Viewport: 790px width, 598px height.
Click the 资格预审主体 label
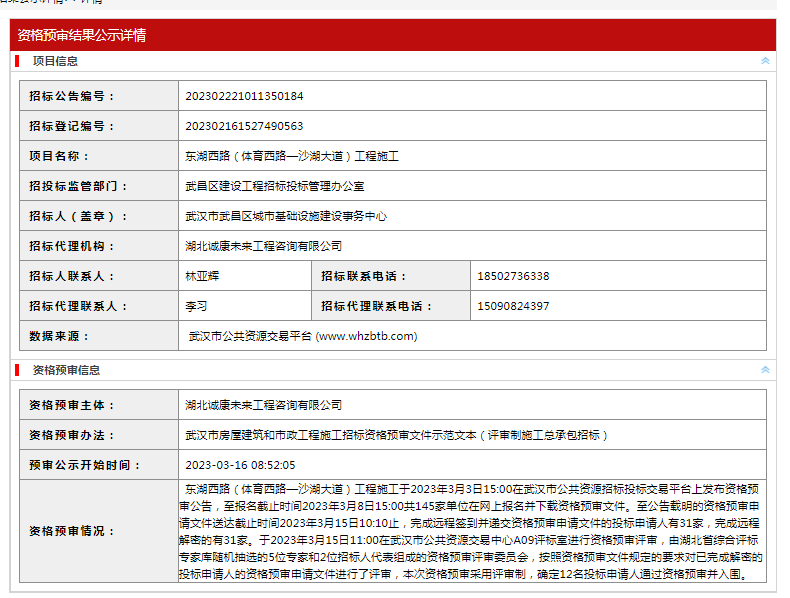point(72,405)
